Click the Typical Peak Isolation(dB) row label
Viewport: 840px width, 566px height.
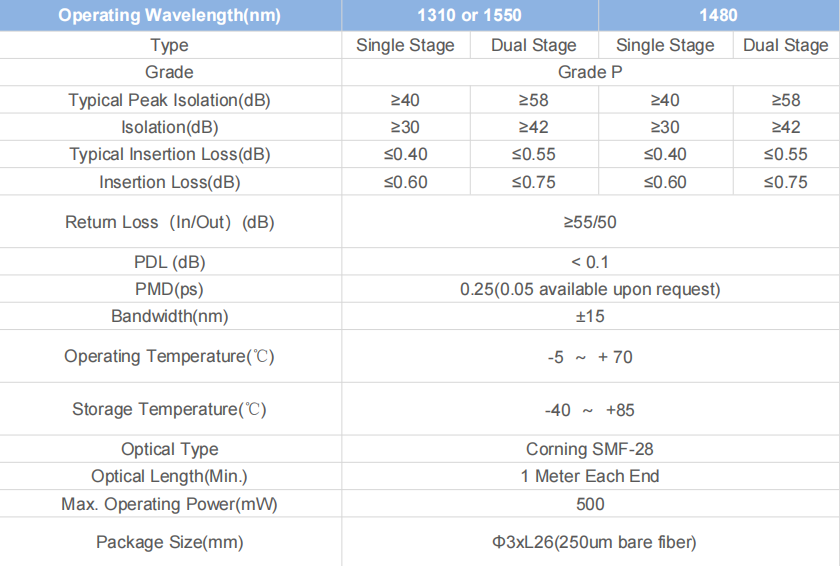pyautogui.click(x=169, y=100)
